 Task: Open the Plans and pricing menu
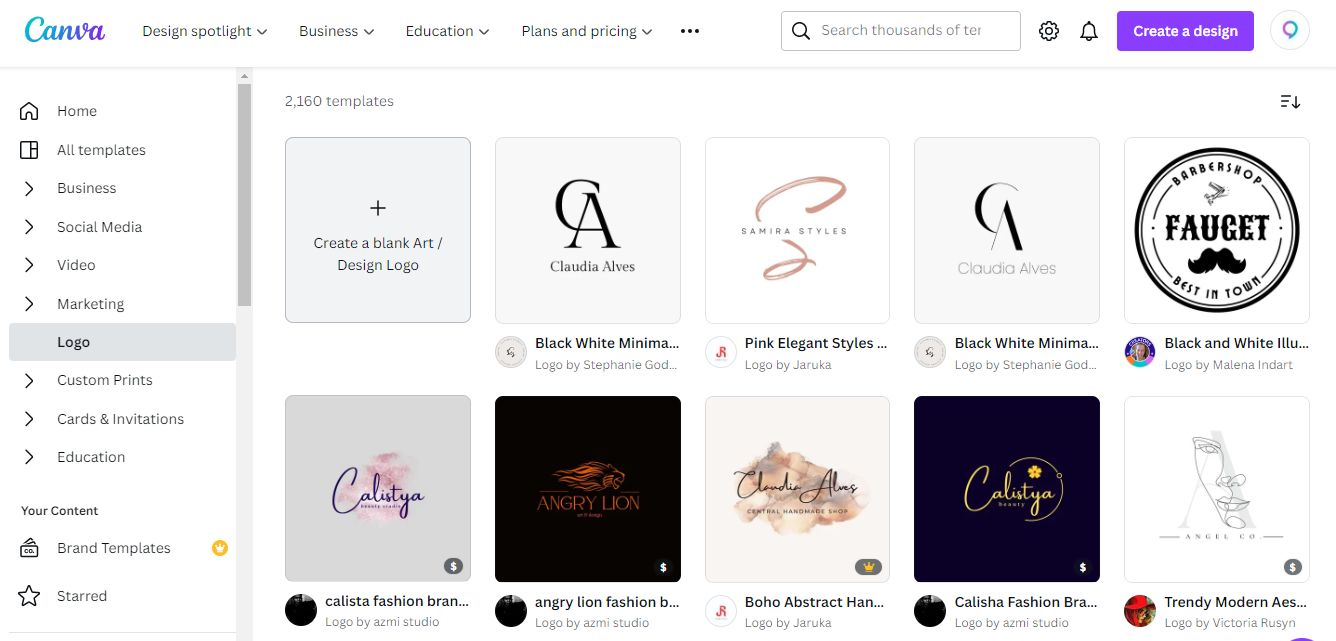tap(587, 31)
